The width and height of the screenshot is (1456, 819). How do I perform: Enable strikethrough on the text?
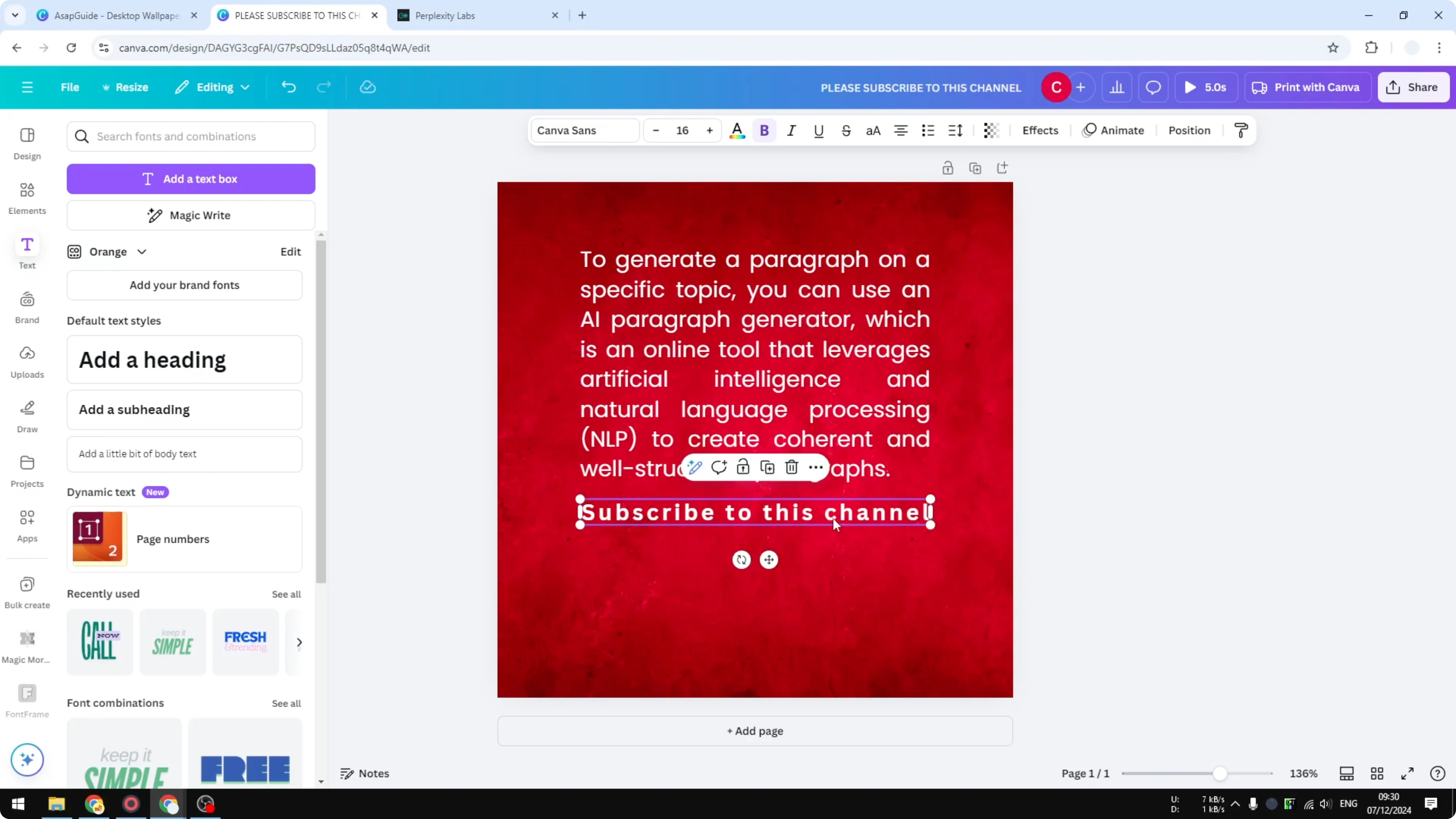click(x=846, y=130)
